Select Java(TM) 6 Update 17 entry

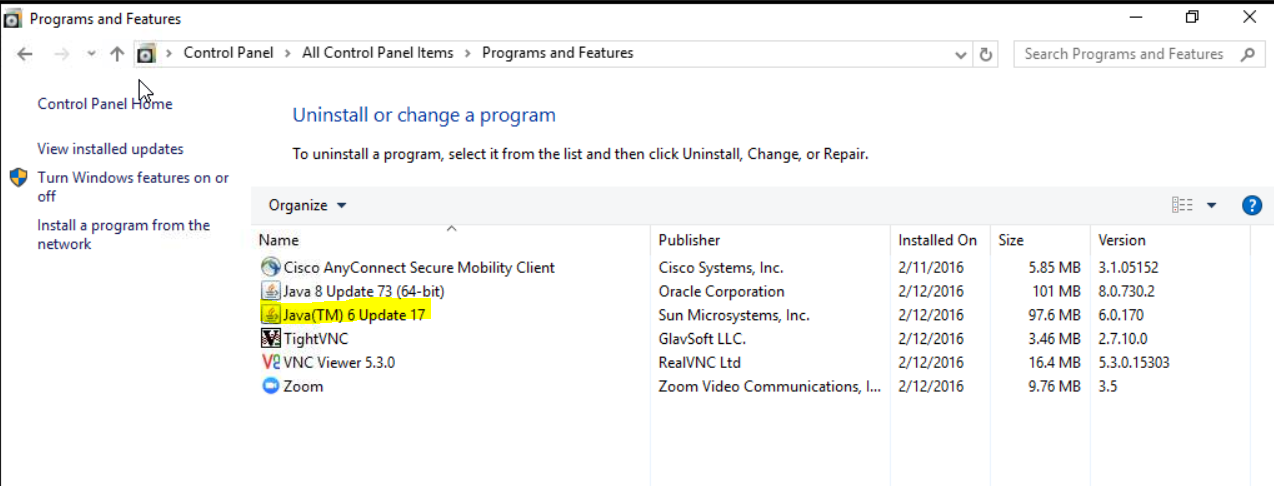tap(356, 315)
